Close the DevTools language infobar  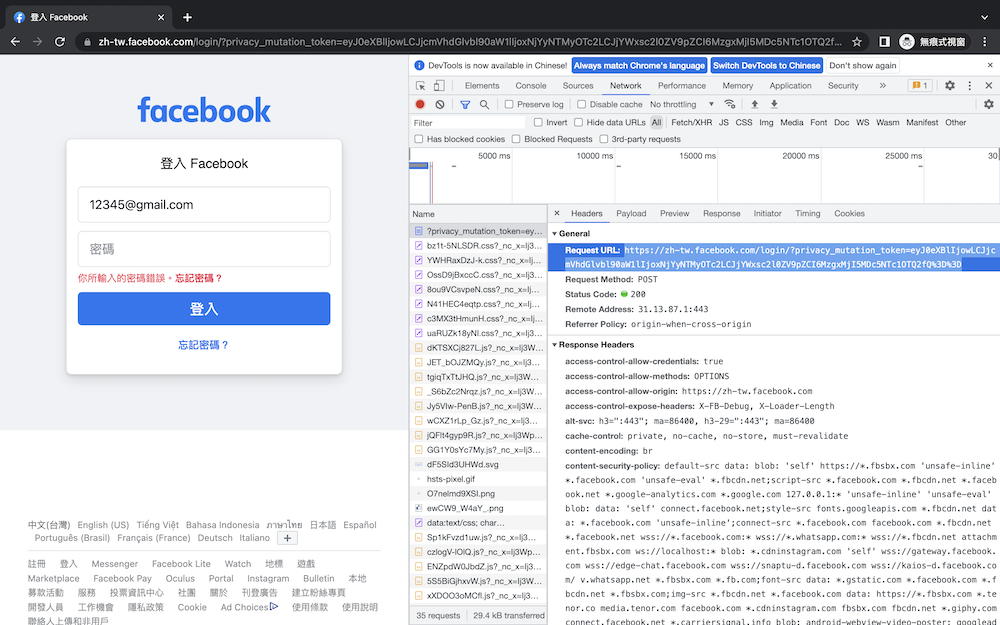[x=990, y=65]
